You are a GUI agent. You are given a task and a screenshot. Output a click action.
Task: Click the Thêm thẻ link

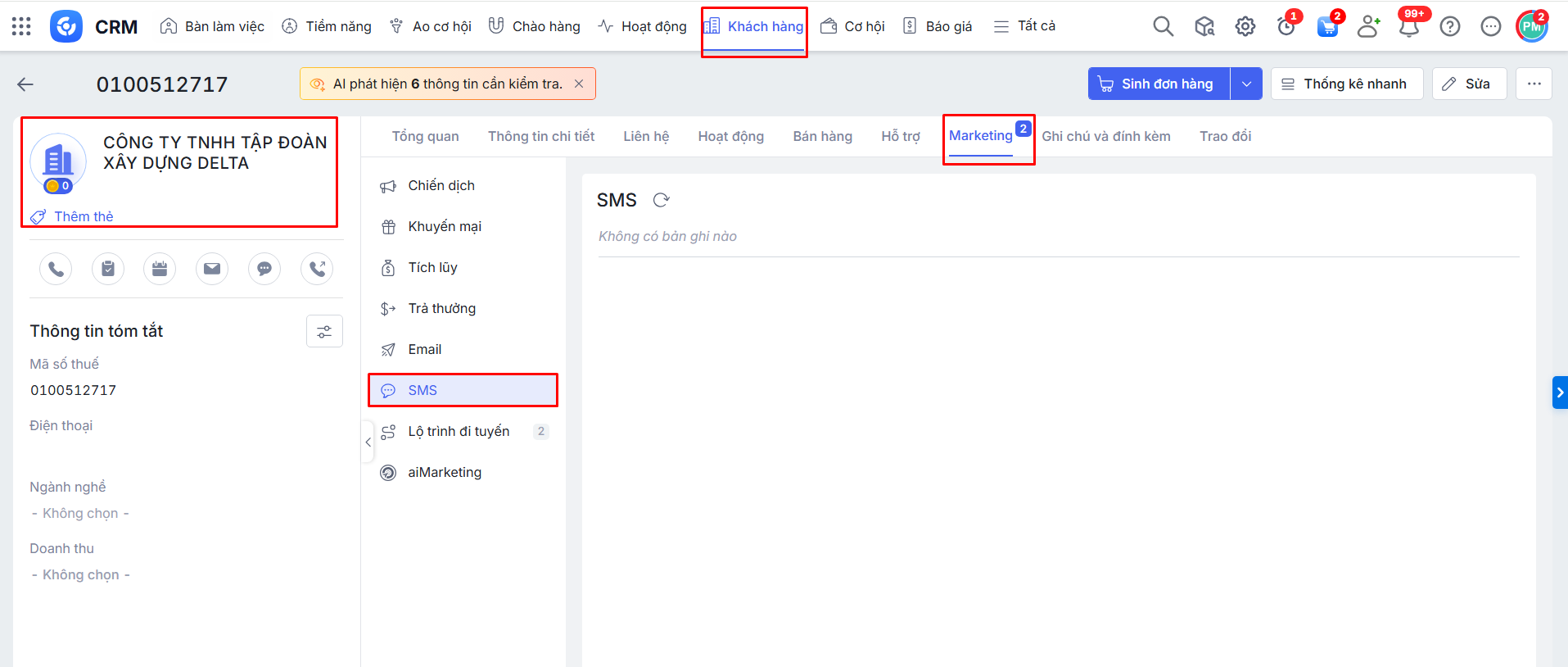tap(84, 216)
